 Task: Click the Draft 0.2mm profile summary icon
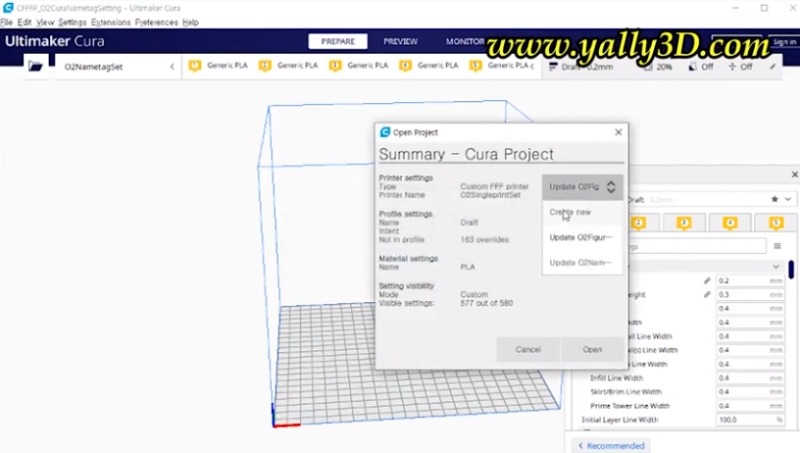pyautogui.click(x=553, y=67)
